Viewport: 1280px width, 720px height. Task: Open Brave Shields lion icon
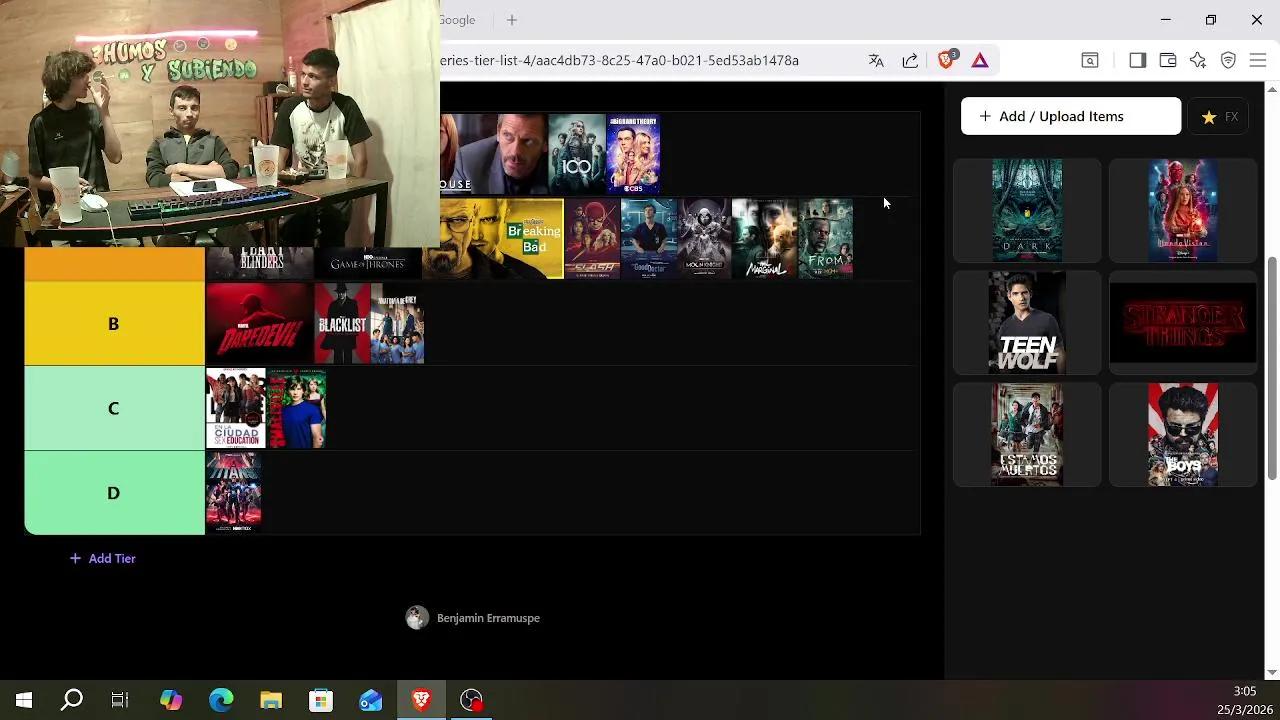point(946,60)
